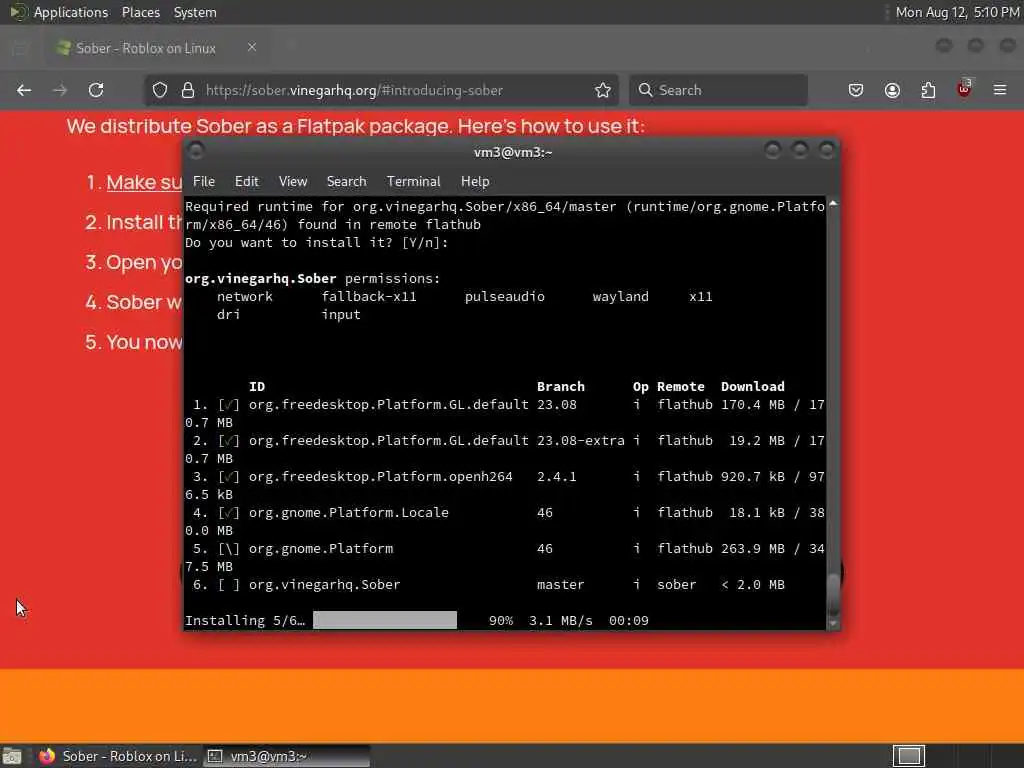The width and height of the screenshot is (1024, 768).
Task: Open the terminal View menu
Action: coord(293,182)
